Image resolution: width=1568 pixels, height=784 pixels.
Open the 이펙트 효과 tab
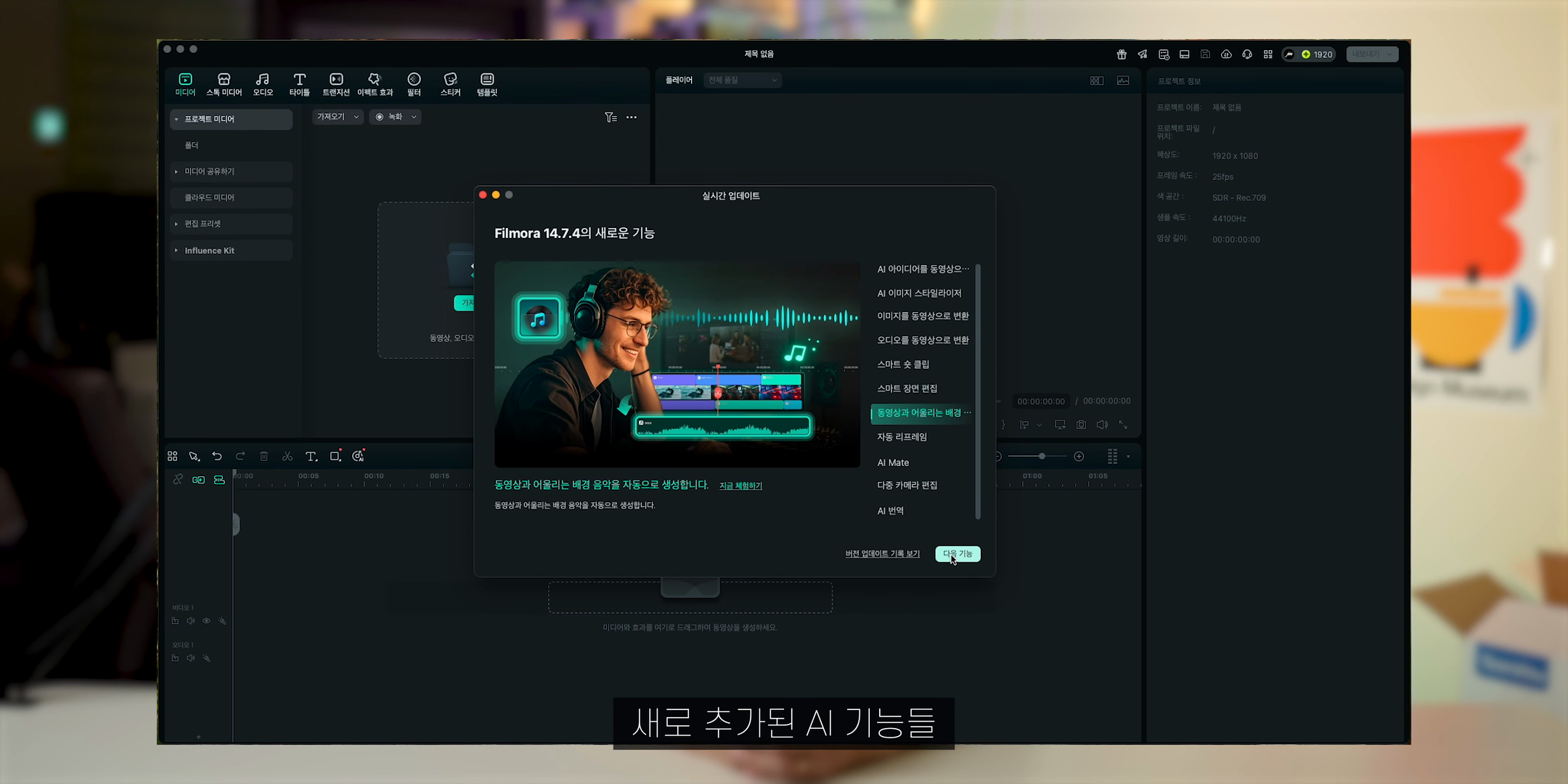pos(375,84)
